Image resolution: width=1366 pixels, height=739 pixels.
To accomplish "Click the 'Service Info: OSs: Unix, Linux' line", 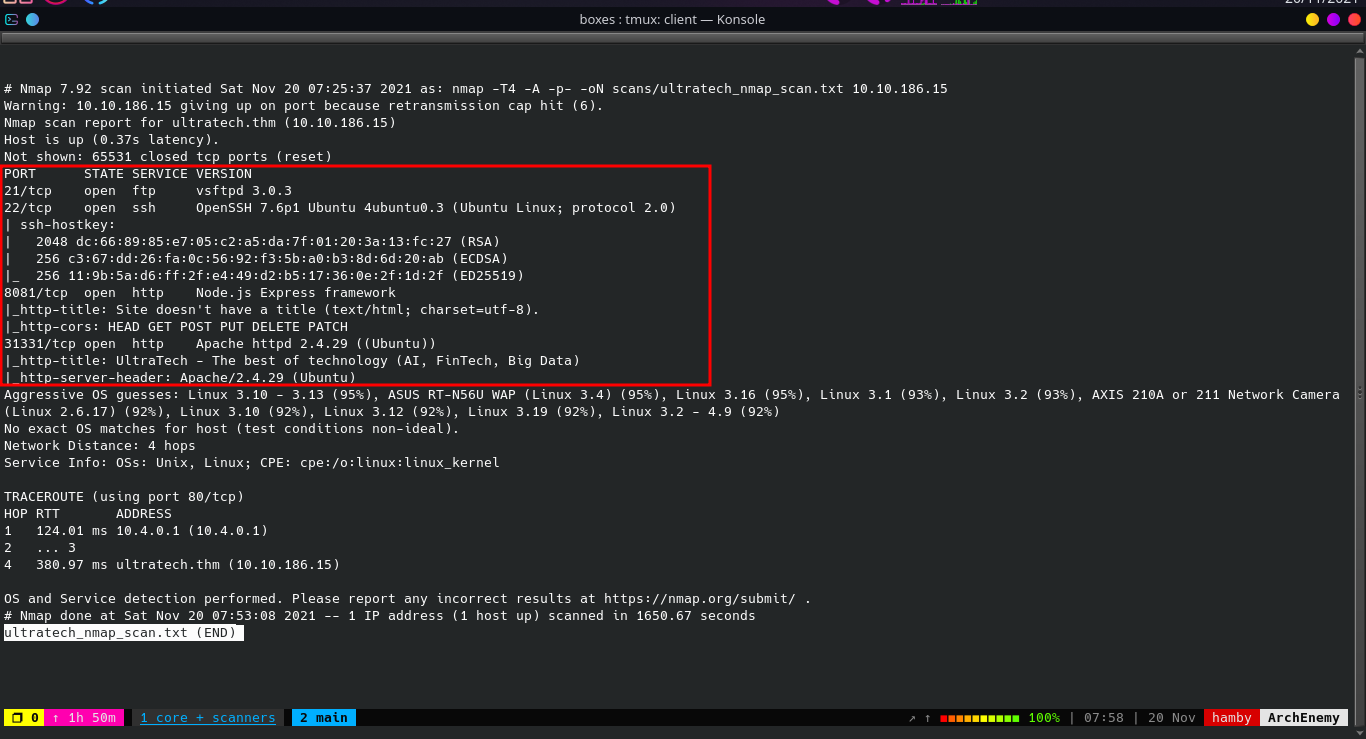I will click(252, 462).
